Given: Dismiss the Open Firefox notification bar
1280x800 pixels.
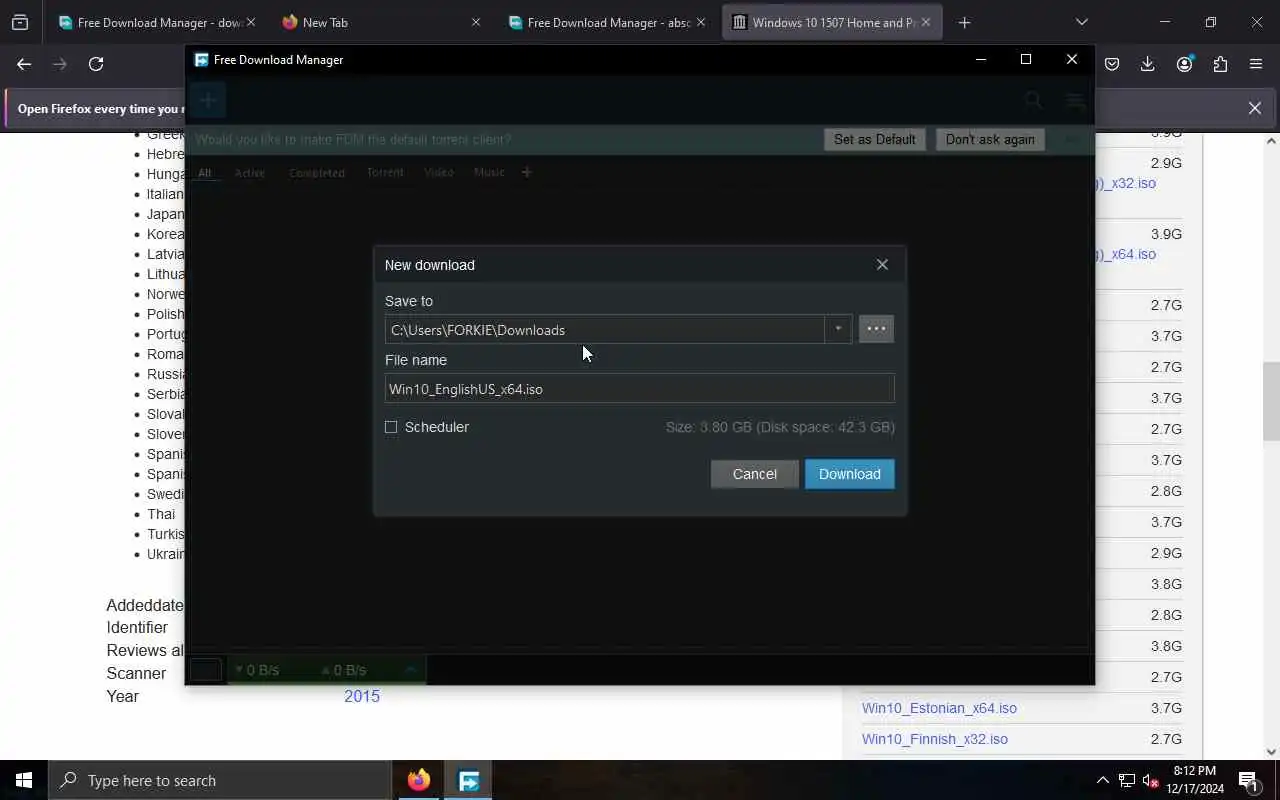Looking at the screenshot, I should 1255,108.
